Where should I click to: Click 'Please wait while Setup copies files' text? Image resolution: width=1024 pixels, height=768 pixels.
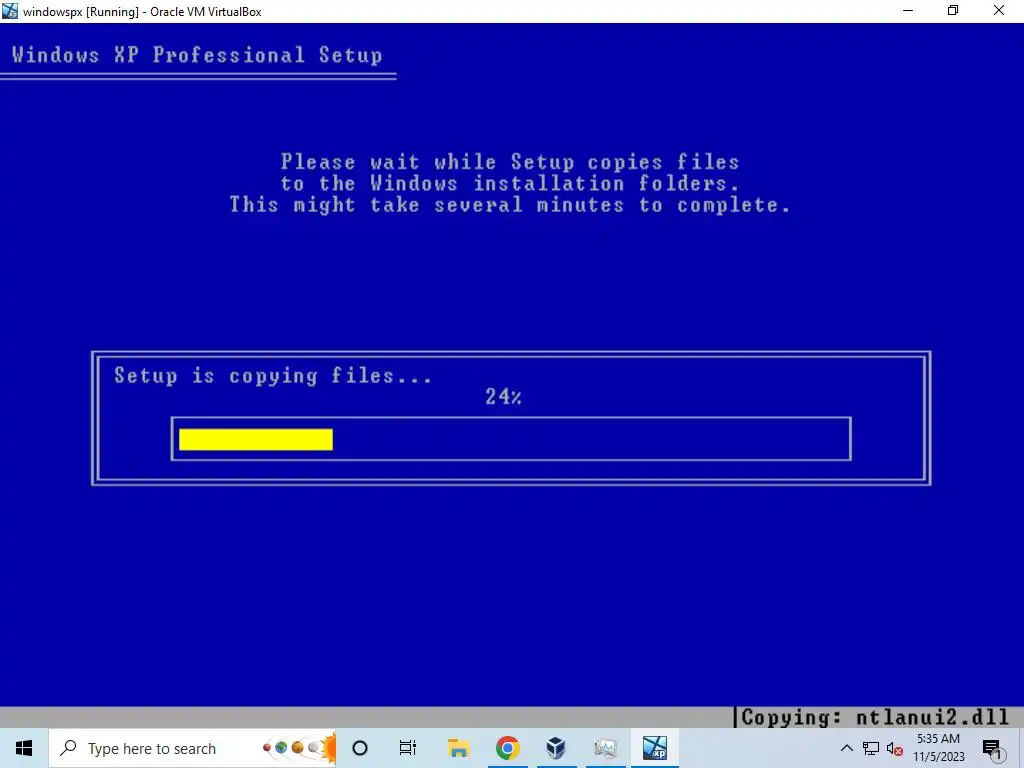click(510, 161)
